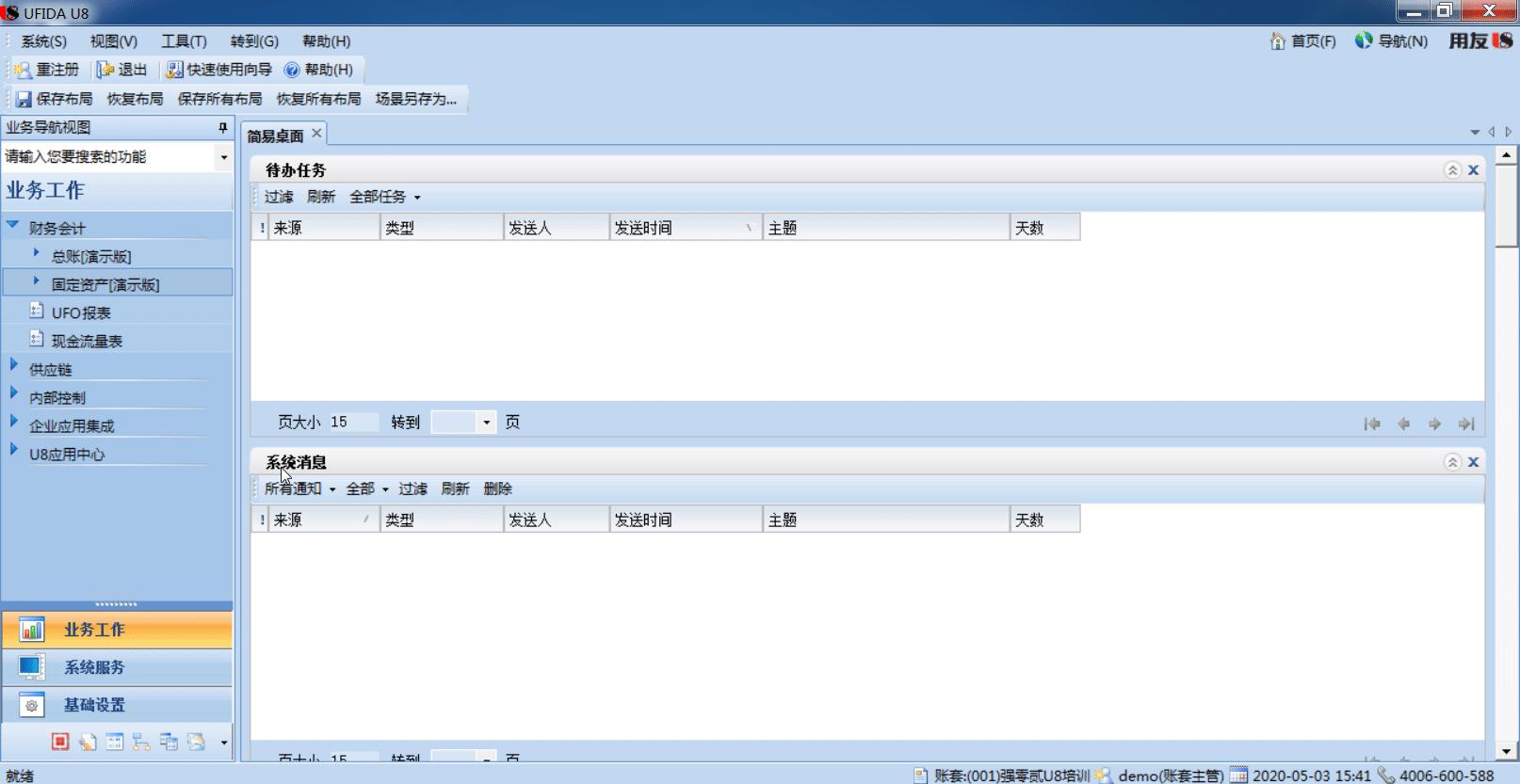Close the 简易桌面 tab
This screenshot has width=1520, height=784.
click(x=317, y=134)
